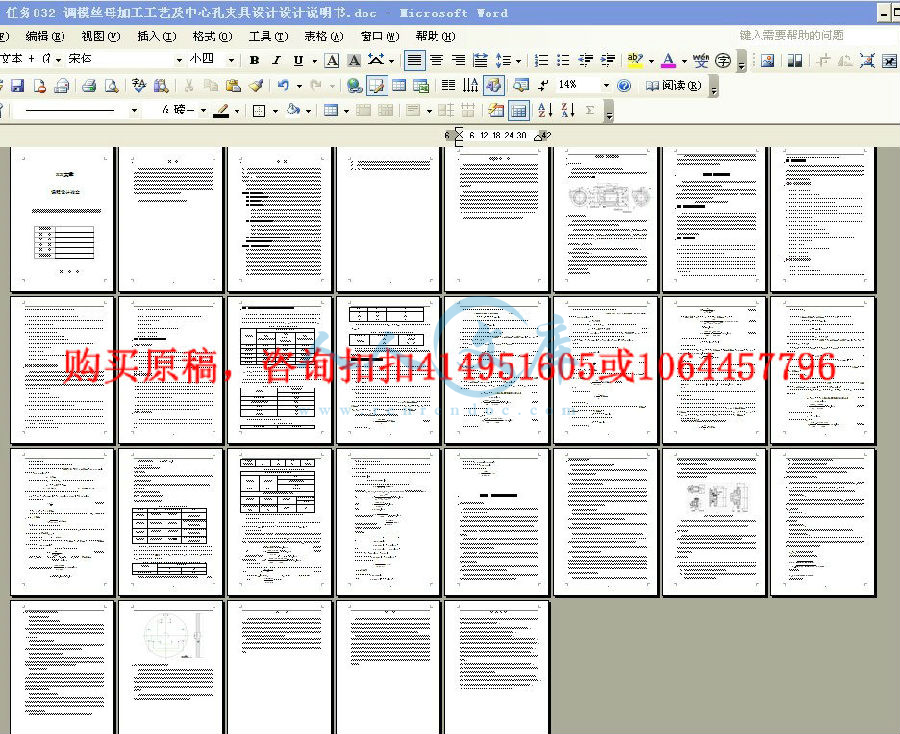Click the Enclose Characters (circled 字) icon
900x734 pixels.
click(723, 60)
